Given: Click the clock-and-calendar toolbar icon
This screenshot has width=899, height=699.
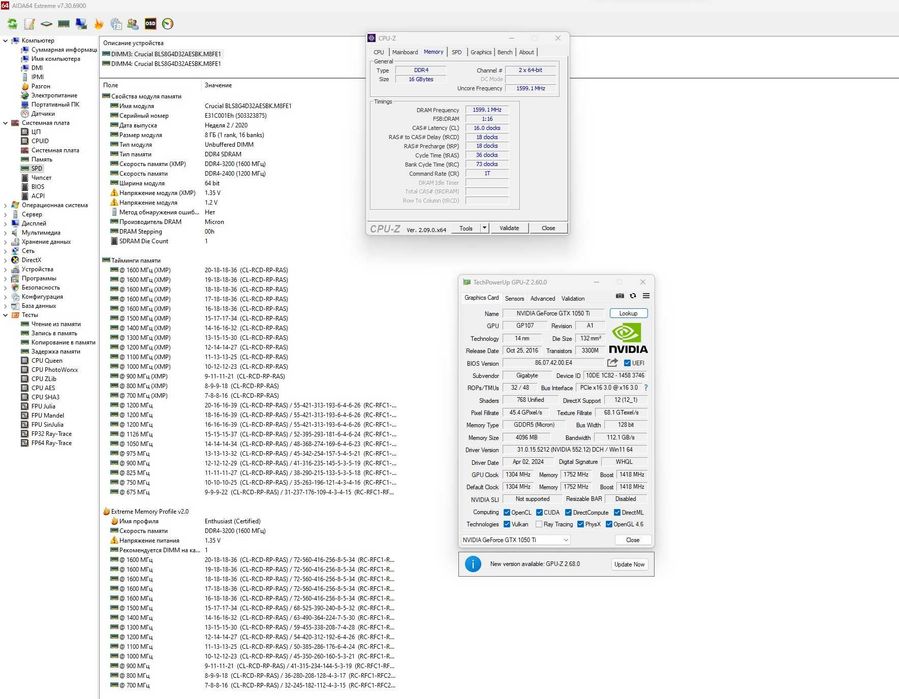Looking at the screenshot, I should click(x=116, y=24).
